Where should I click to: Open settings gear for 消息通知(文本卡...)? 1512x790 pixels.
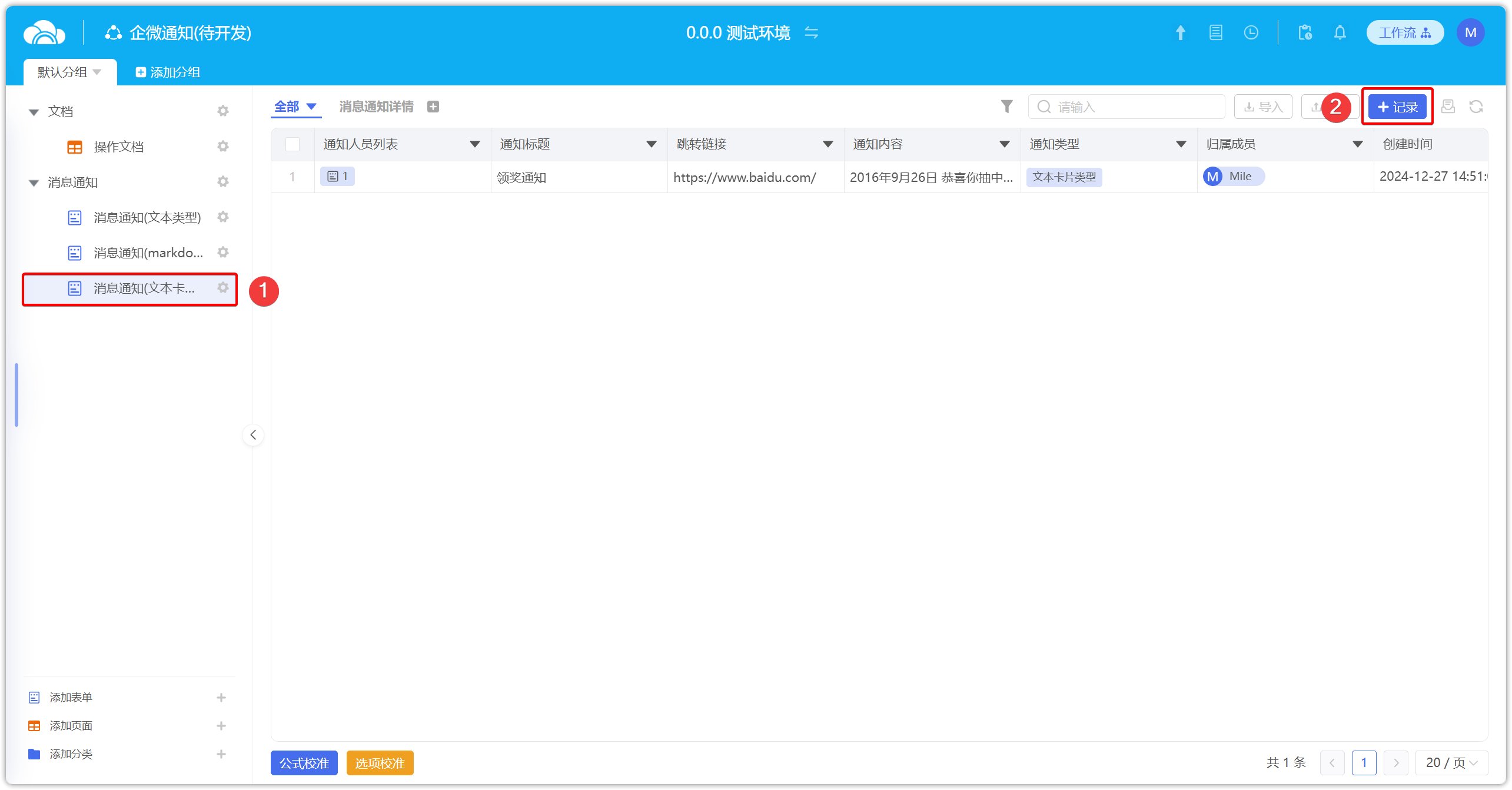223,287
